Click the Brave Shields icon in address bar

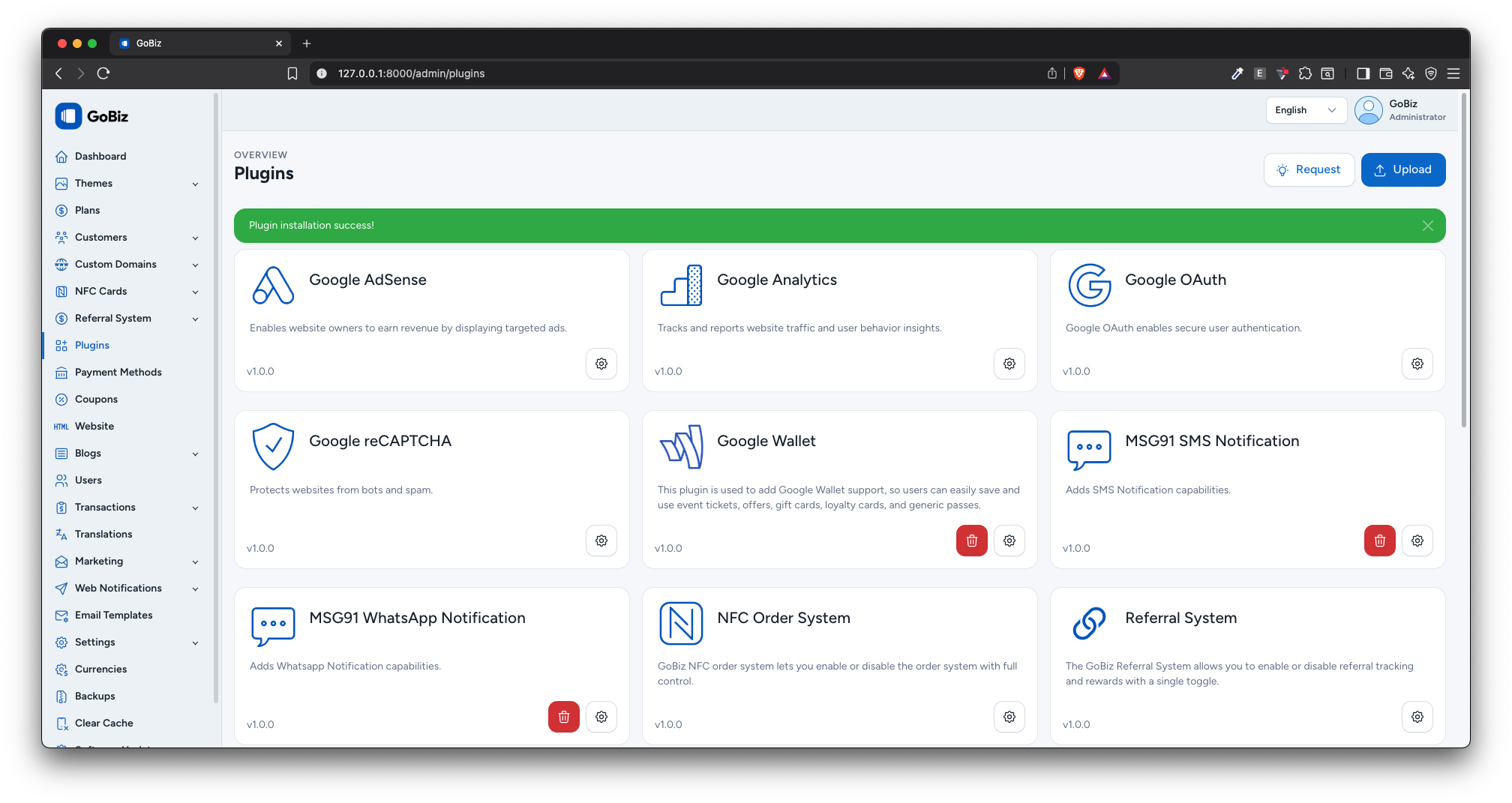1079,73
